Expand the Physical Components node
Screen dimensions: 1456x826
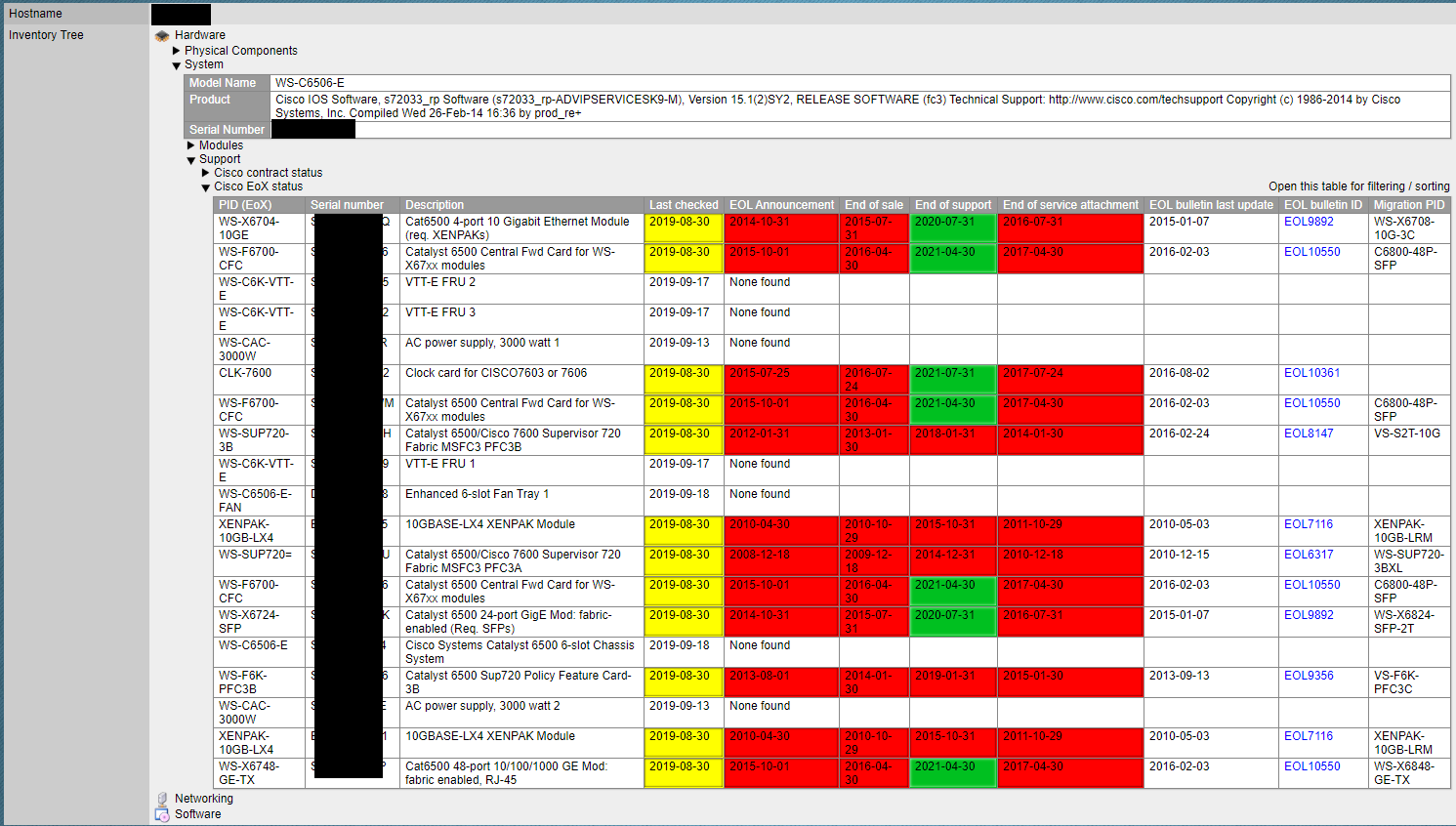[177, 51]
